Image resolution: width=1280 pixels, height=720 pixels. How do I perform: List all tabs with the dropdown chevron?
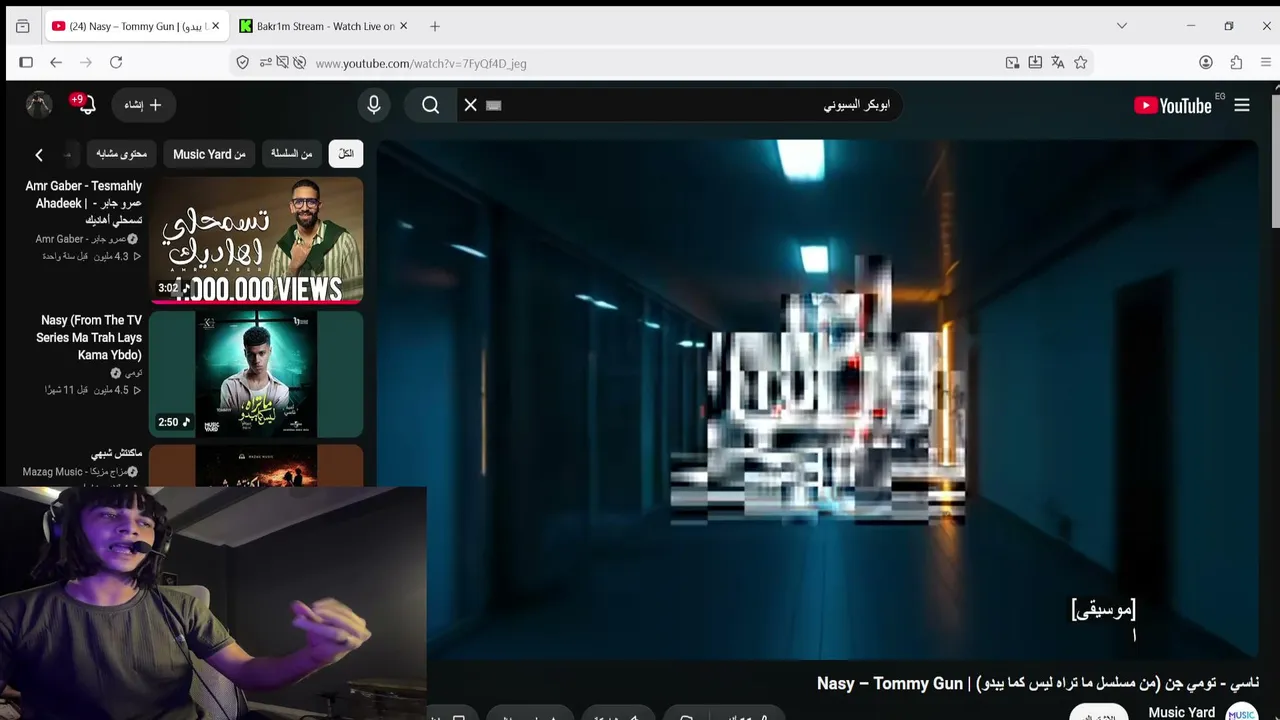(x=1122, y=26)
